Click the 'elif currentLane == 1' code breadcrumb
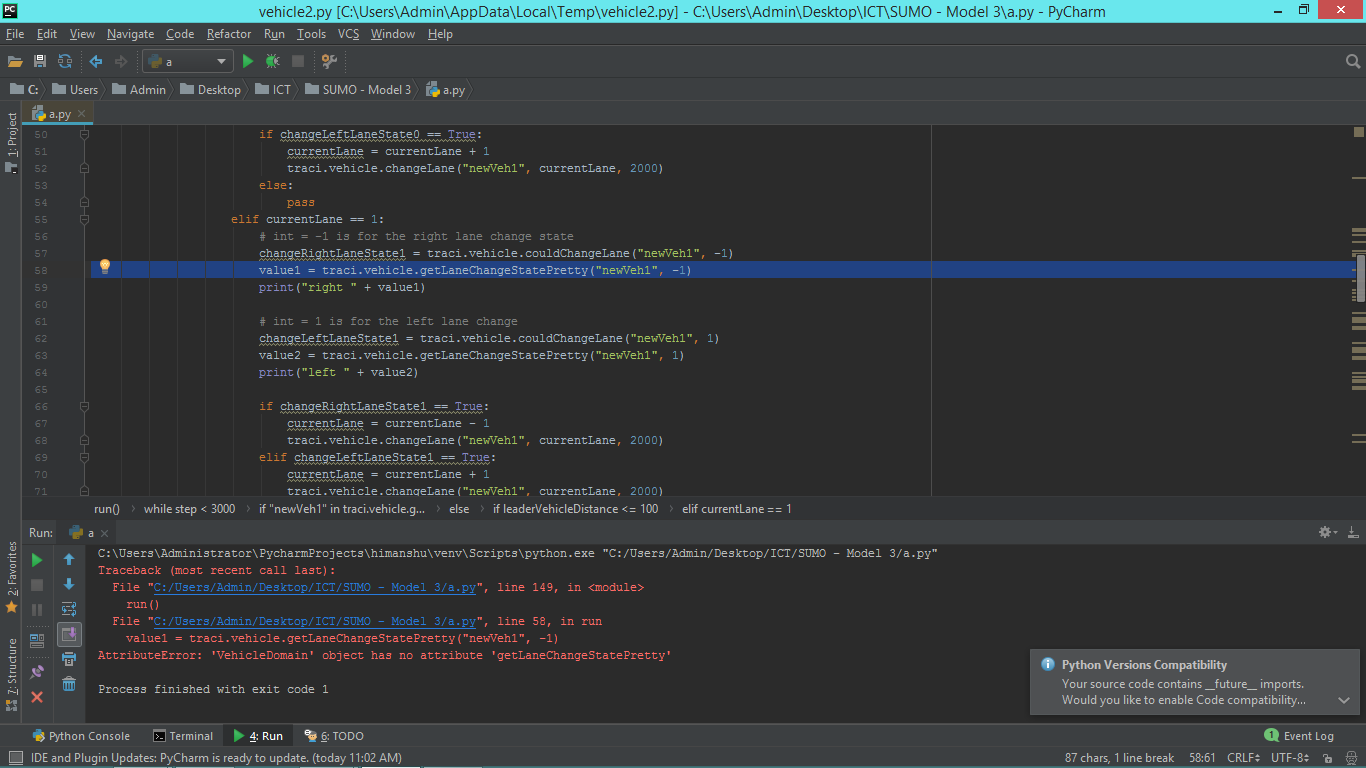 [737, 508]
